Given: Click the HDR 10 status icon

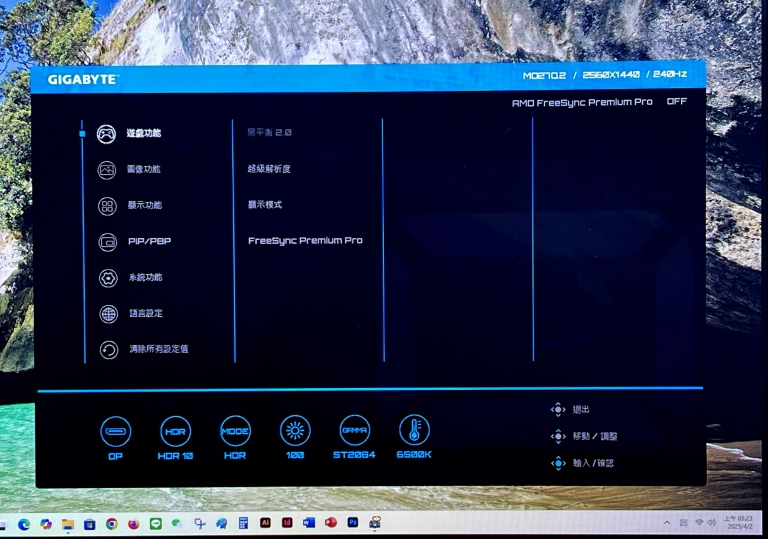Looking at the screenshot, I should 175,431.
